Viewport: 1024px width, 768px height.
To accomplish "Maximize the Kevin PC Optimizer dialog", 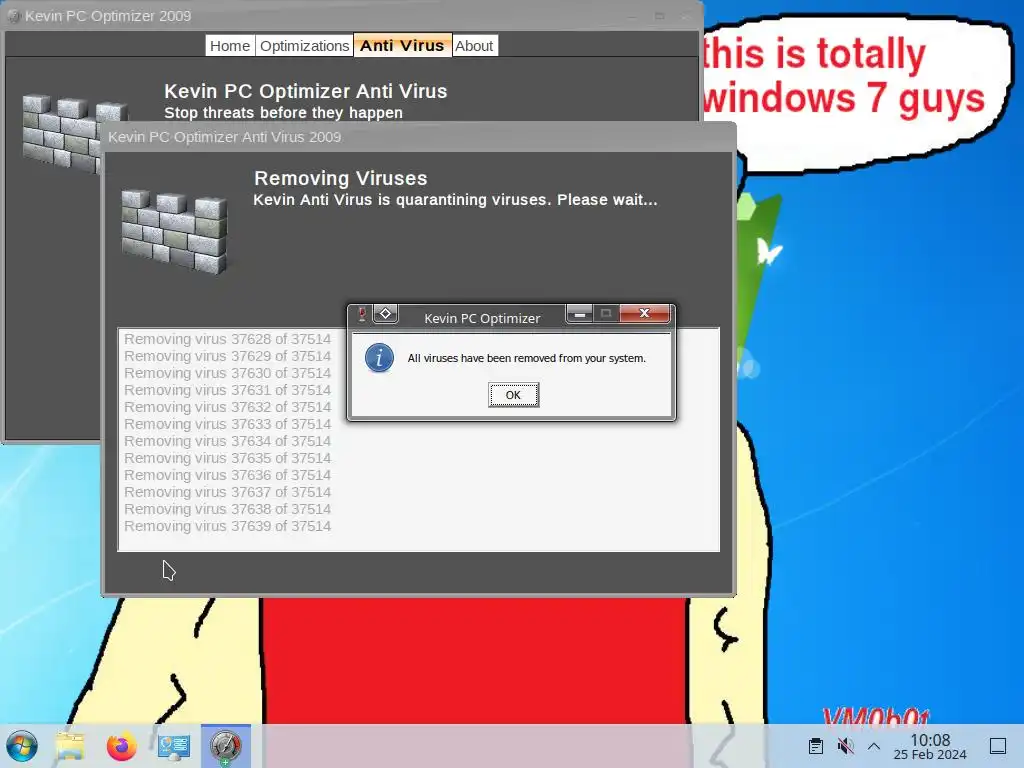I will click(606, 313).
